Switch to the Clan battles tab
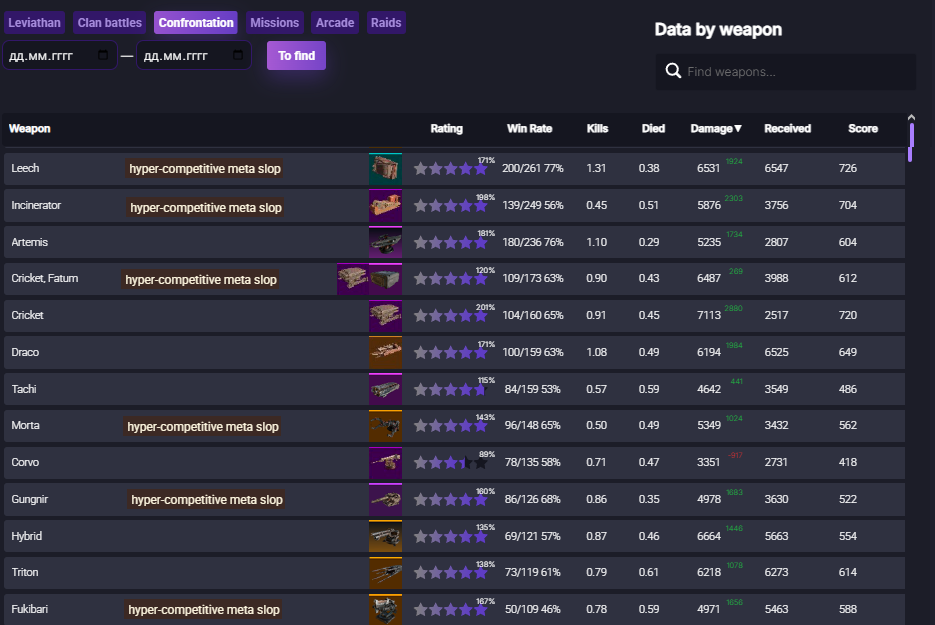The image size is (935, 625). (x=110, y=23)
